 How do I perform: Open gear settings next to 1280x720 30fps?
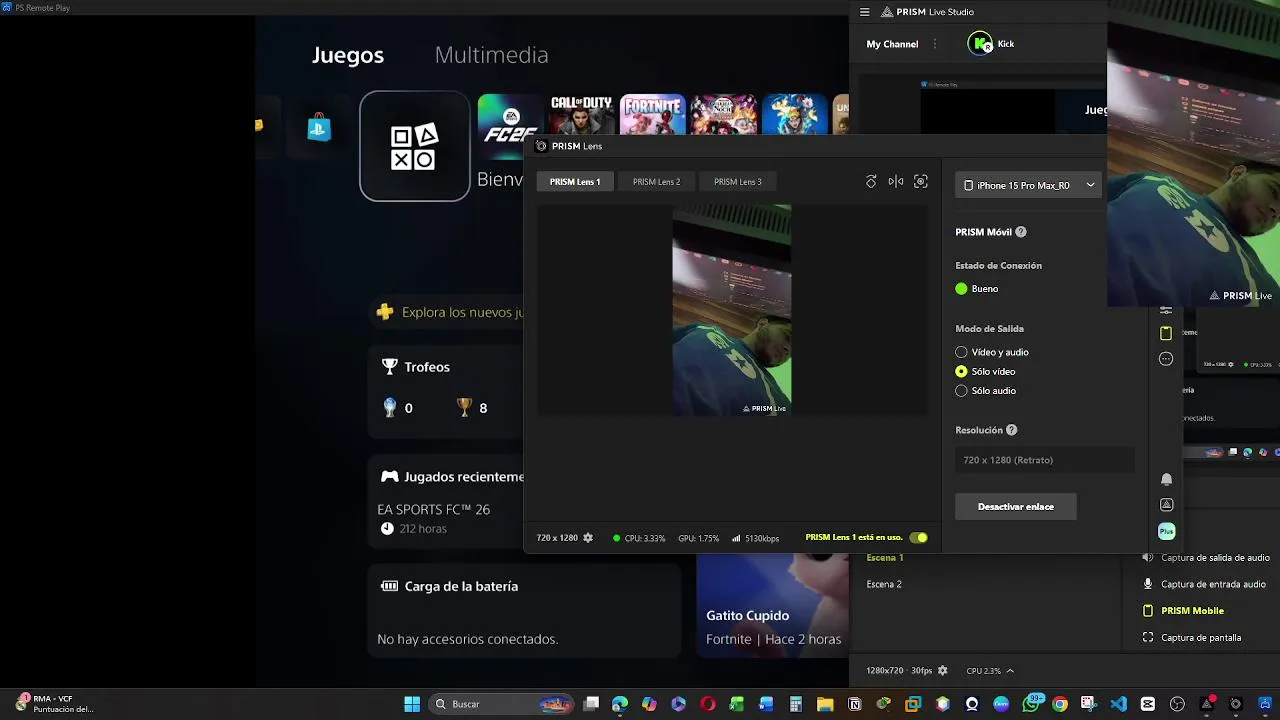pos(942,671)
